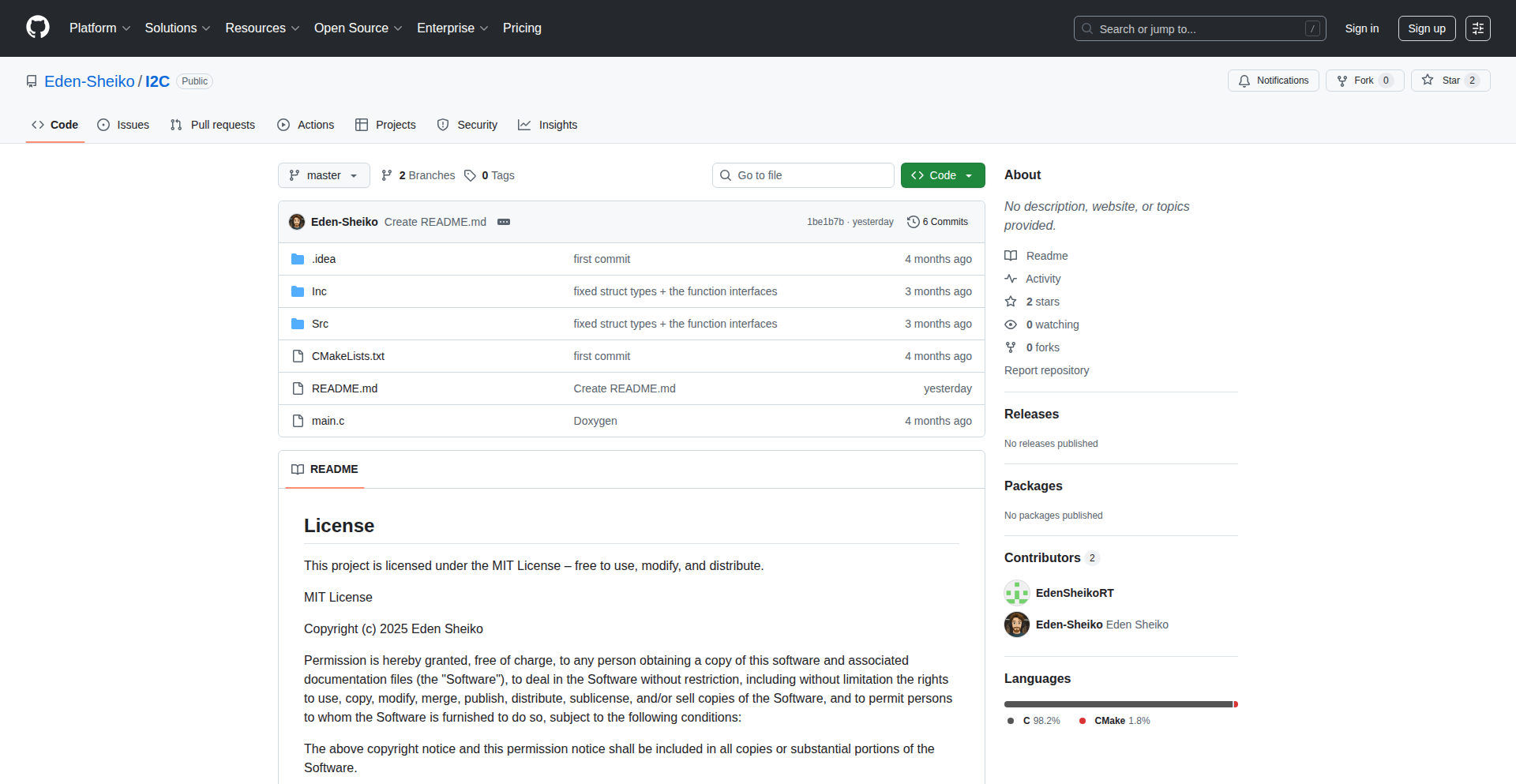Click the CMakeLists.txt file icon

pyautogui.click(x=298, y=356)
